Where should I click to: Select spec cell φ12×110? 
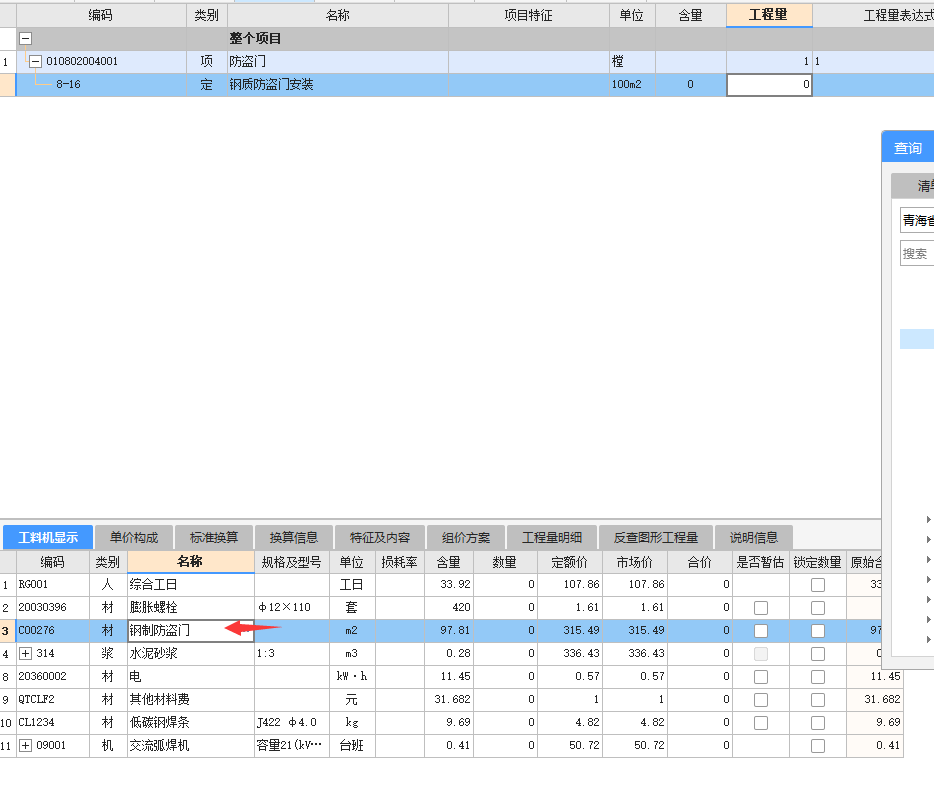(x=291, y=608)
